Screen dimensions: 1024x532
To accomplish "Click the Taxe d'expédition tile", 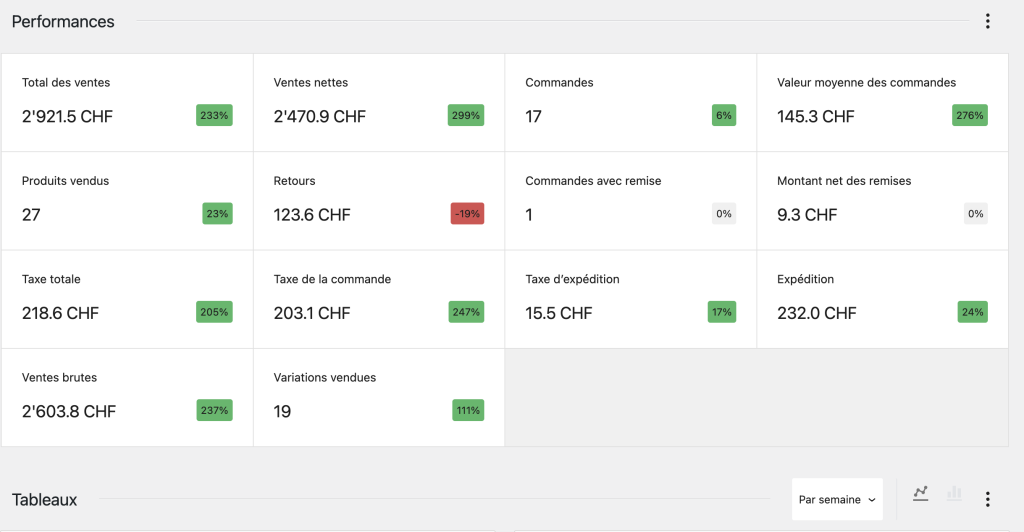I will (x=630, y=298).
